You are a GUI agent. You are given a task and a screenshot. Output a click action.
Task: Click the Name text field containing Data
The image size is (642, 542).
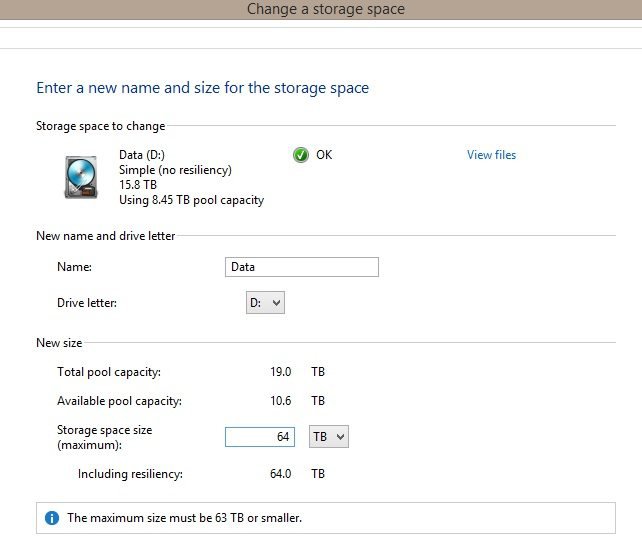(x=302, y=267)
